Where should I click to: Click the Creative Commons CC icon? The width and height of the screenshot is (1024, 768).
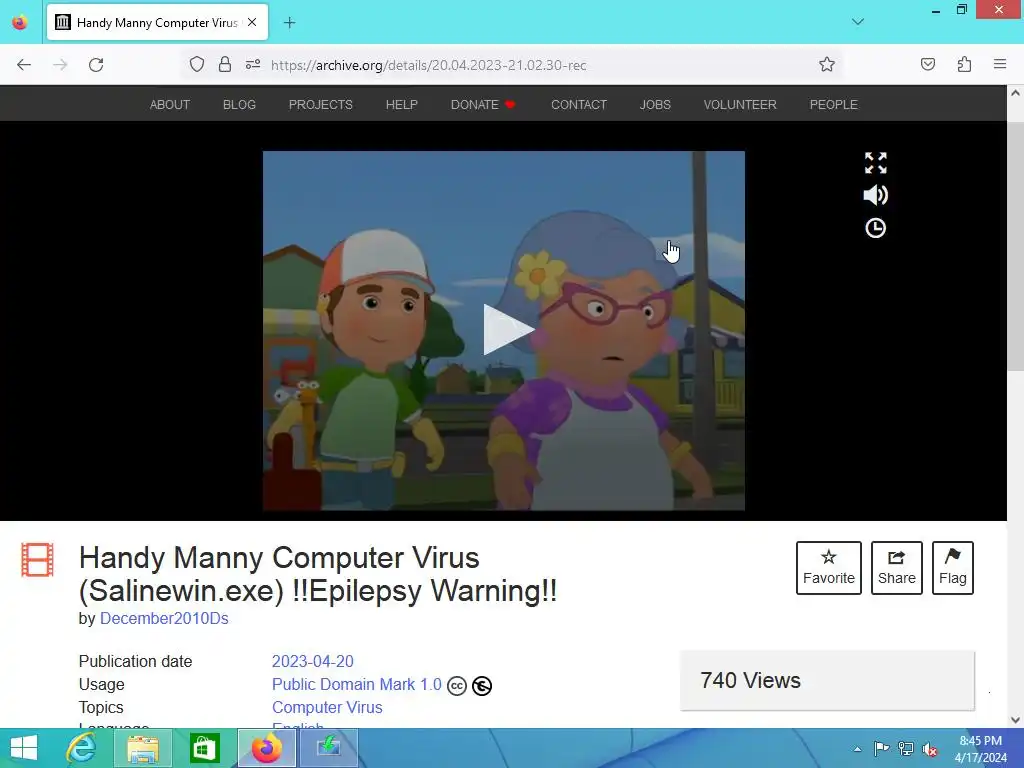pos(456,686)
